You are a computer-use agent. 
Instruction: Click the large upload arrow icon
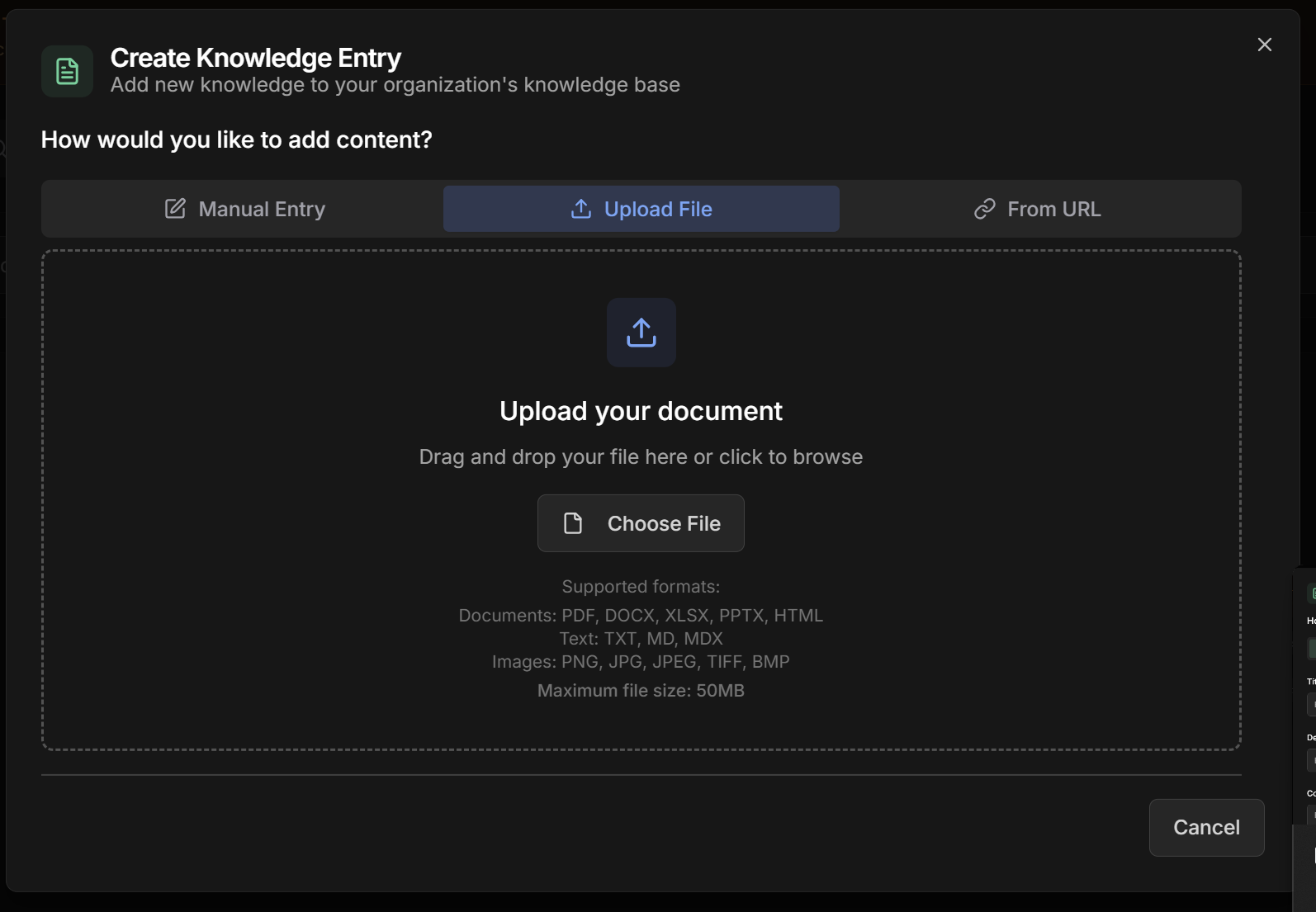(641, 333)
